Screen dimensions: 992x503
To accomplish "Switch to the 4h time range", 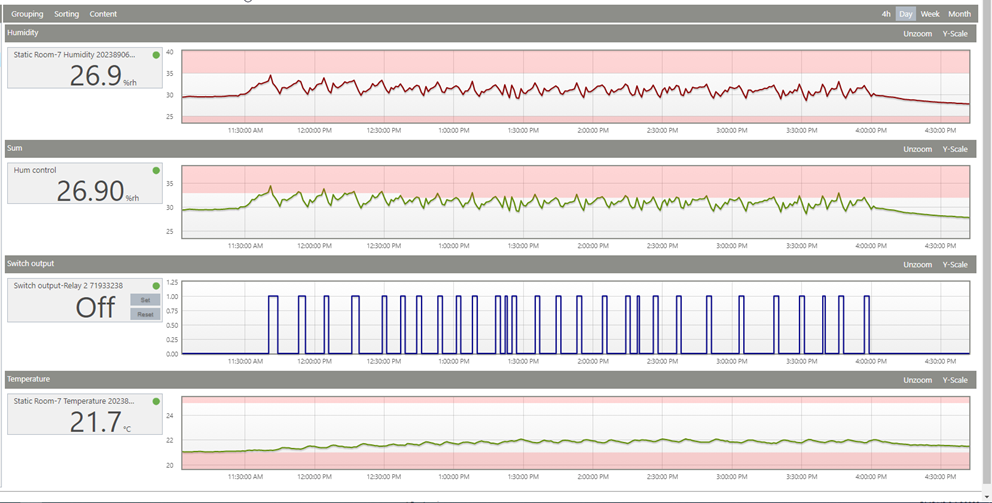I will [x=886, y=14].
